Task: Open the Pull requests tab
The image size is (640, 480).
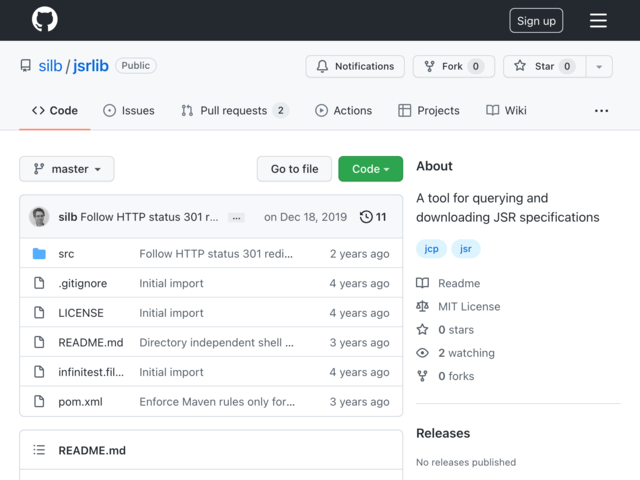Action: (x=235, y=111)
